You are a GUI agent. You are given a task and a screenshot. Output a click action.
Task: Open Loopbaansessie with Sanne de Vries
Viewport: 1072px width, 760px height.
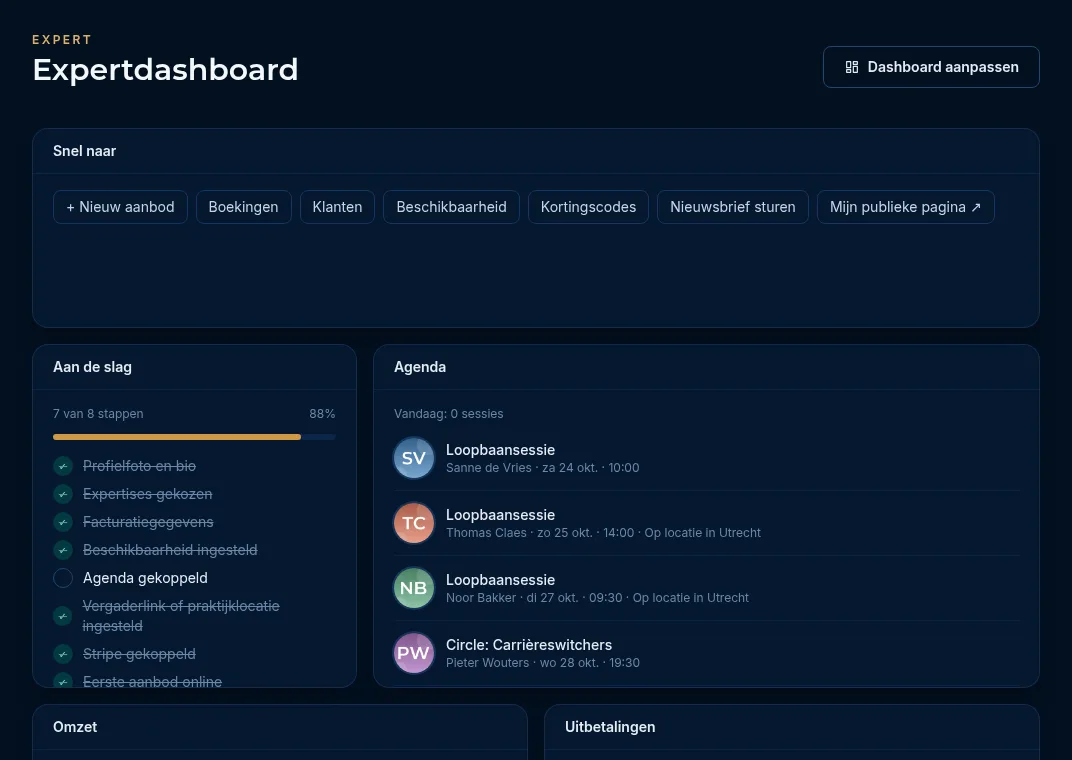point(500,450)
